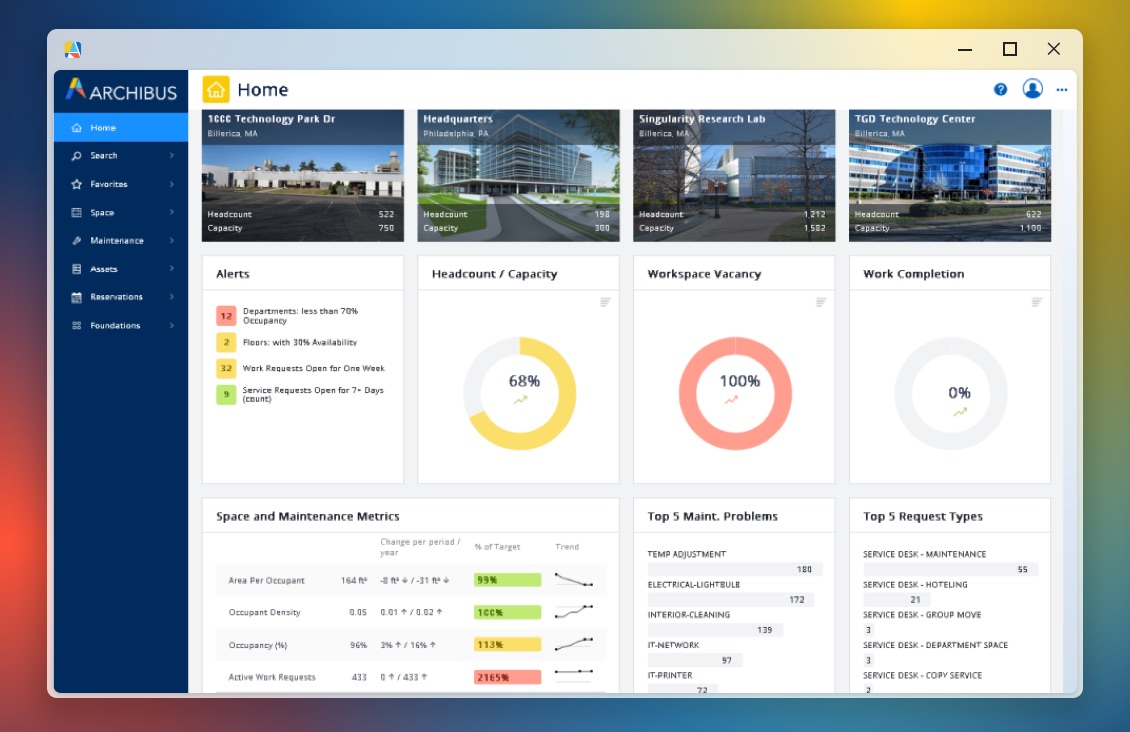Click the Archibus logo in sidebar
The width and height of the screenshot is (1130, 732).
coord(121,91)
